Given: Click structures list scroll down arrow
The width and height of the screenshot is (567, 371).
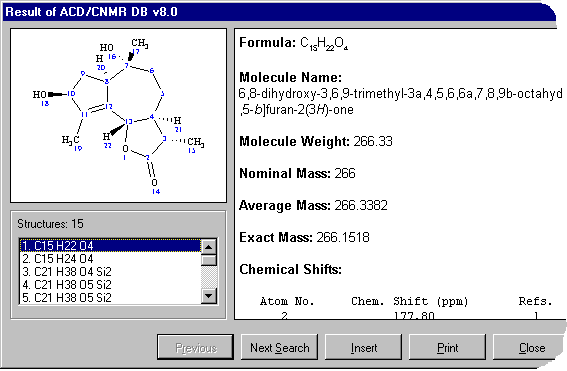Looking at the screenshot, I should (x=209, y=296).
